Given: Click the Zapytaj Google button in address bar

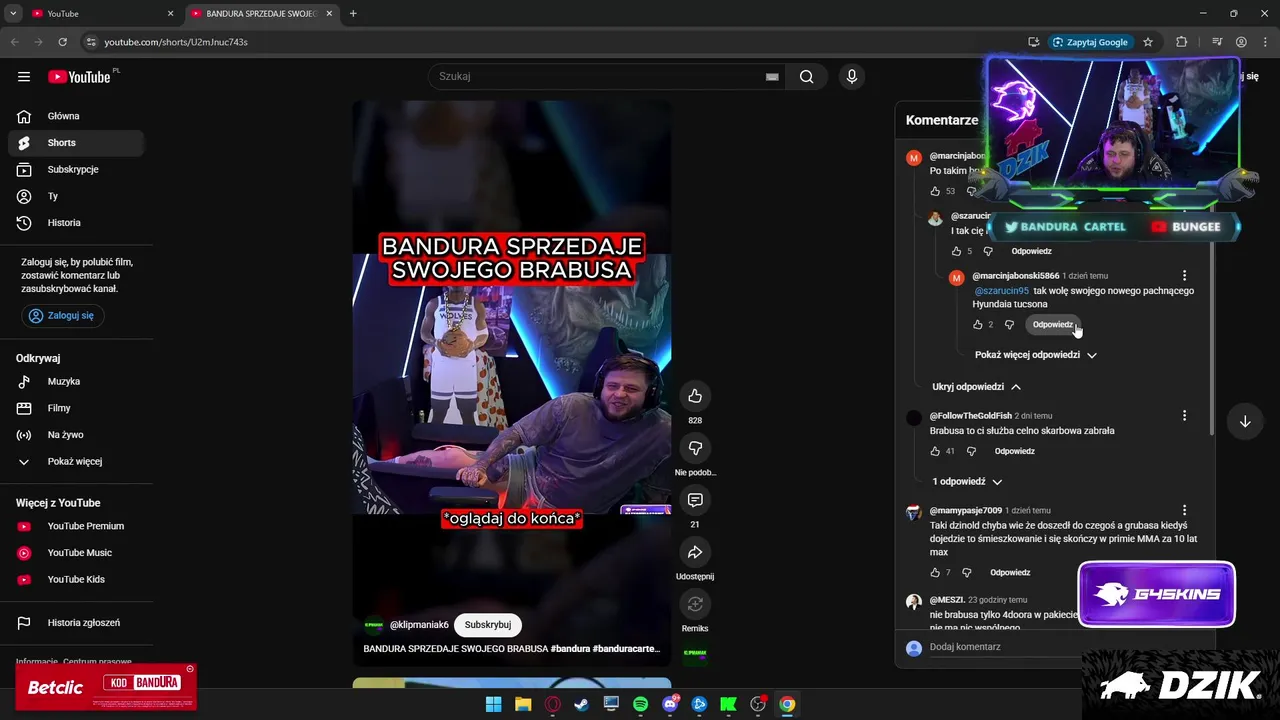Looking at the screenshot, I should pyautogui.click(x=1090, y=42).
